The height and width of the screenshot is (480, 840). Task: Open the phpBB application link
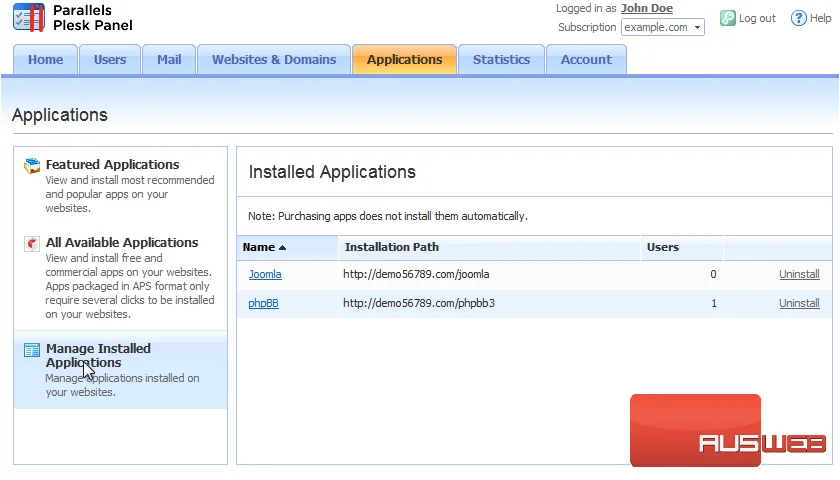click(263, 303)
